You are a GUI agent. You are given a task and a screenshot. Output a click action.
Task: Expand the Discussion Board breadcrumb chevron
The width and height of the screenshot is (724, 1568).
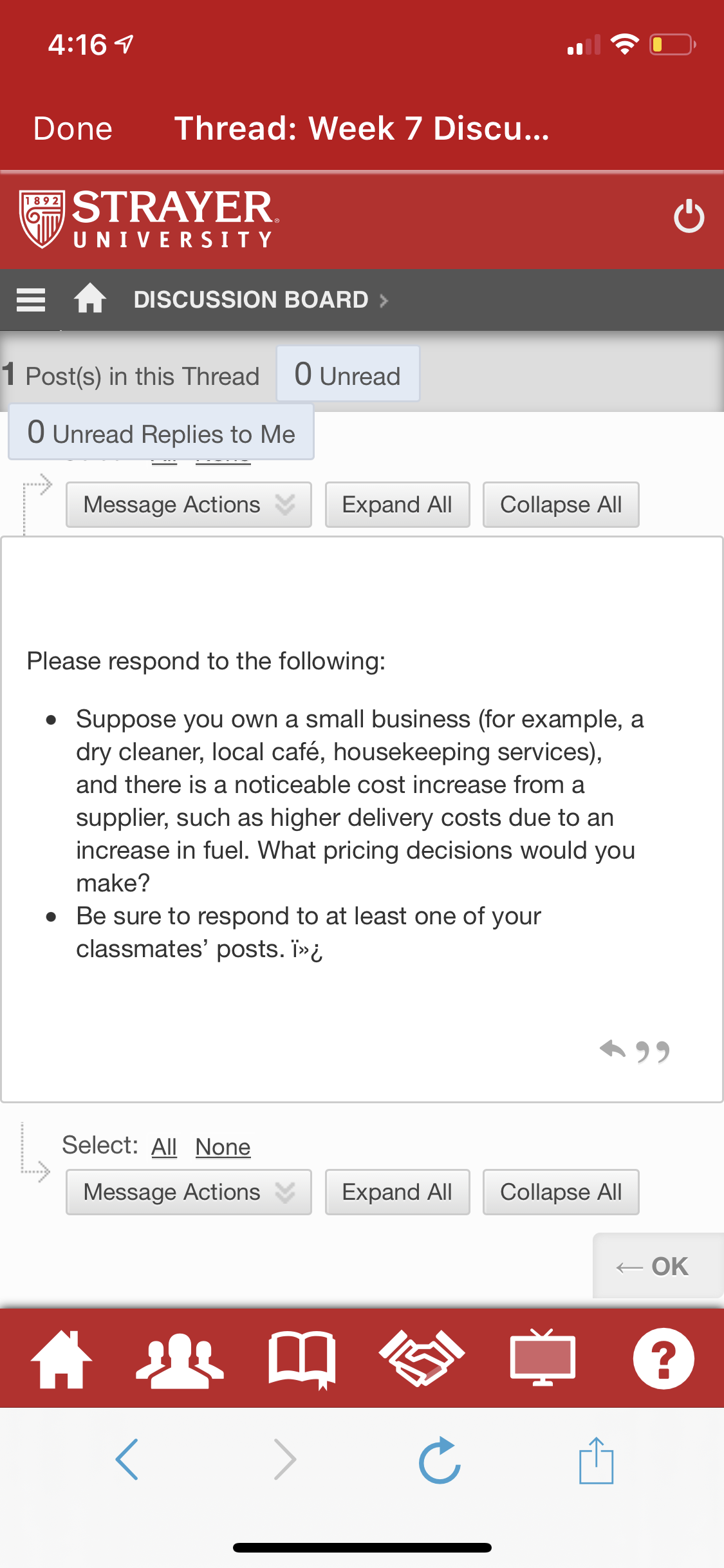384,301
